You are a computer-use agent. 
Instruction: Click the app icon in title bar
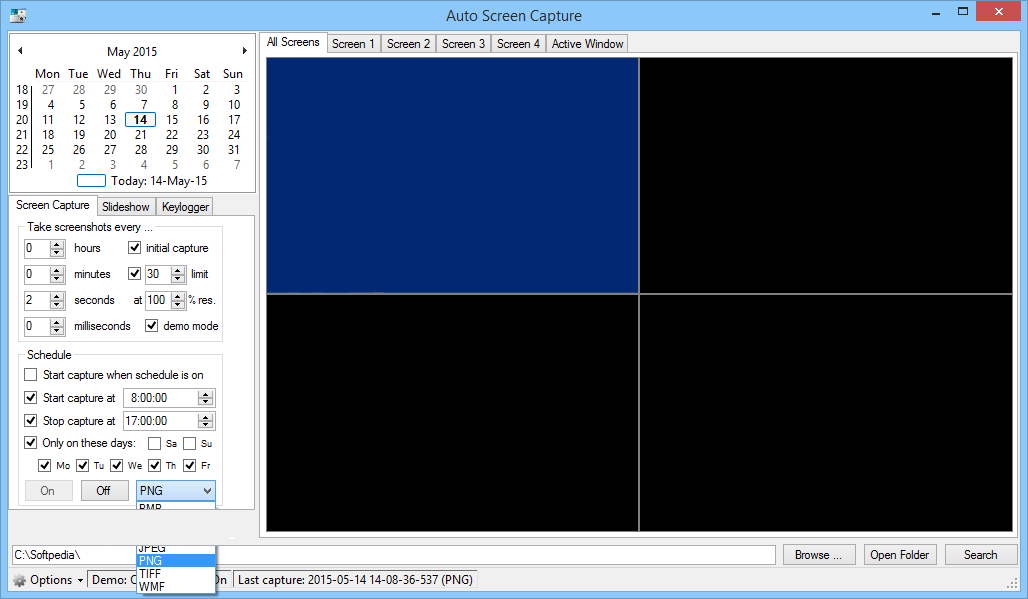[18, 15]
